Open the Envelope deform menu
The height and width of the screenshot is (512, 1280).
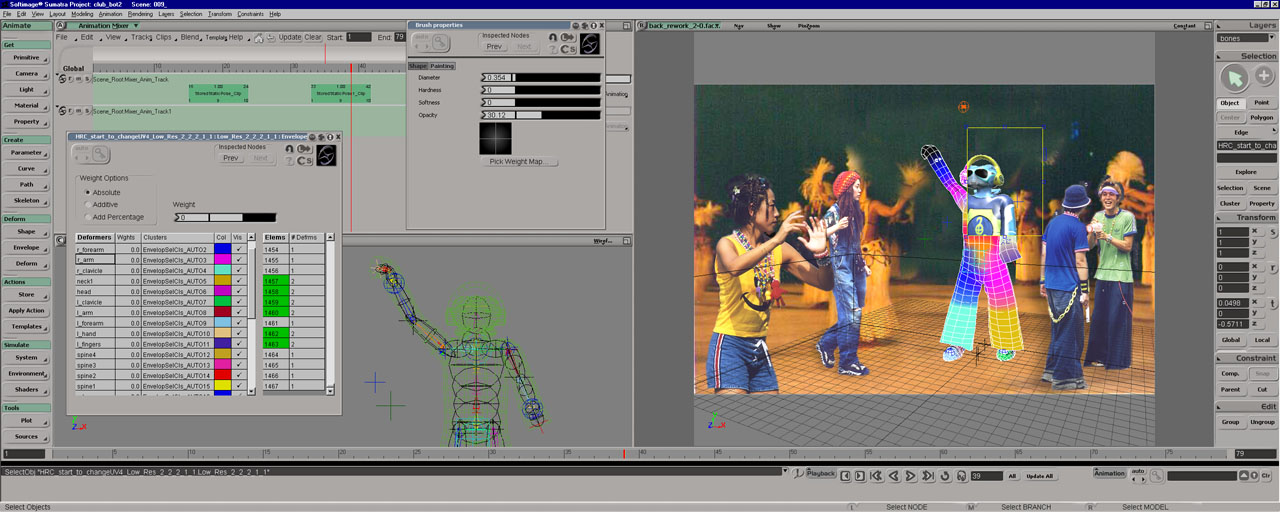pyautogui.click(x=26, y=247)
